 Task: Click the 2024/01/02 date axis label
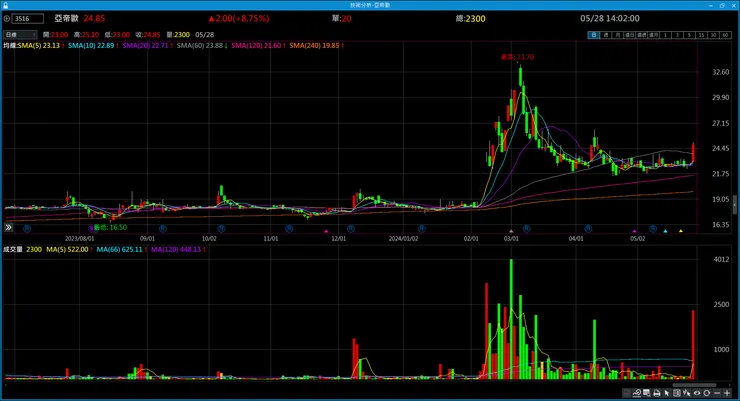point(404,239)
